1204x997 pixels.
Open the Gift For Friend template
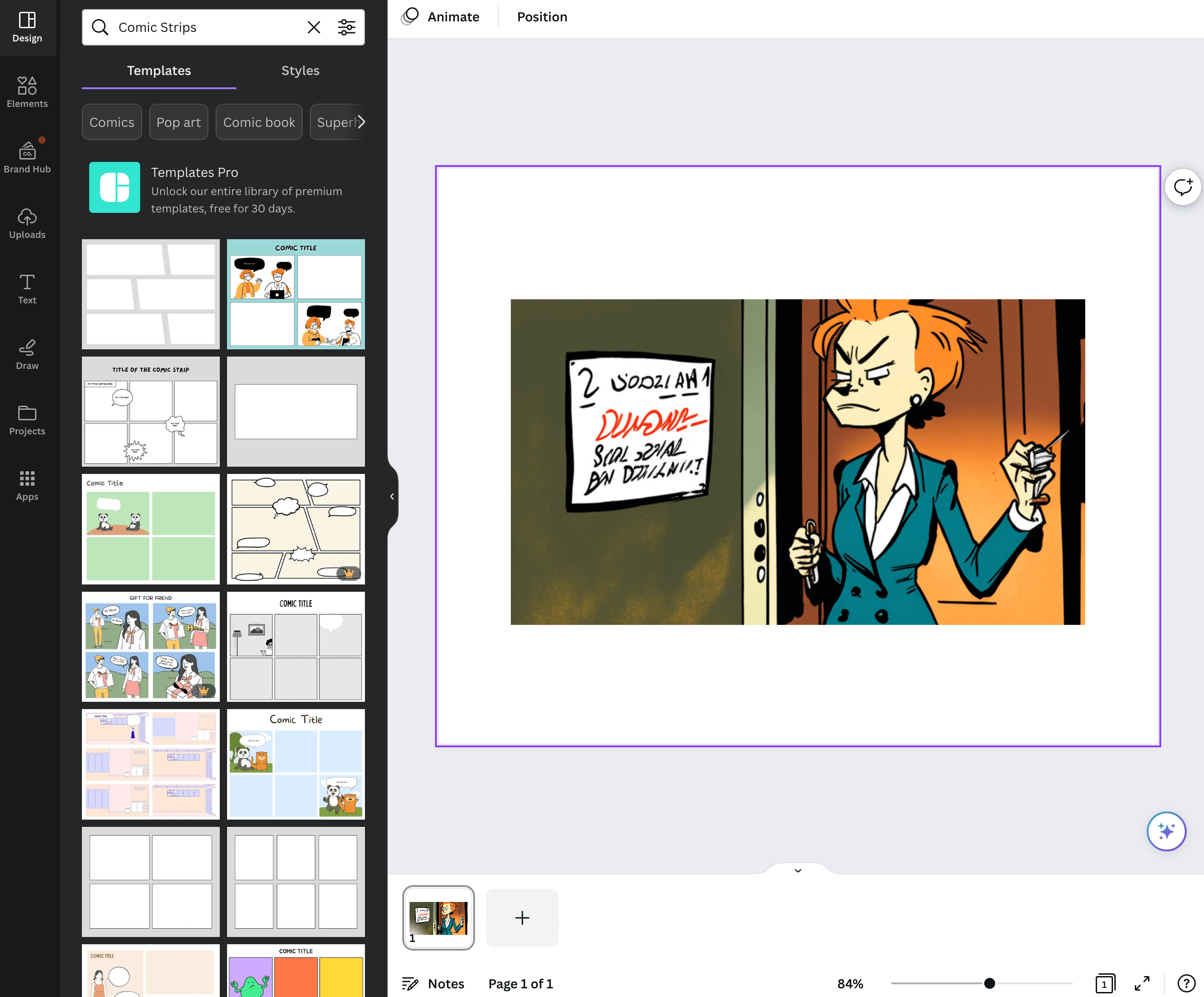click(x=151, y=646)
